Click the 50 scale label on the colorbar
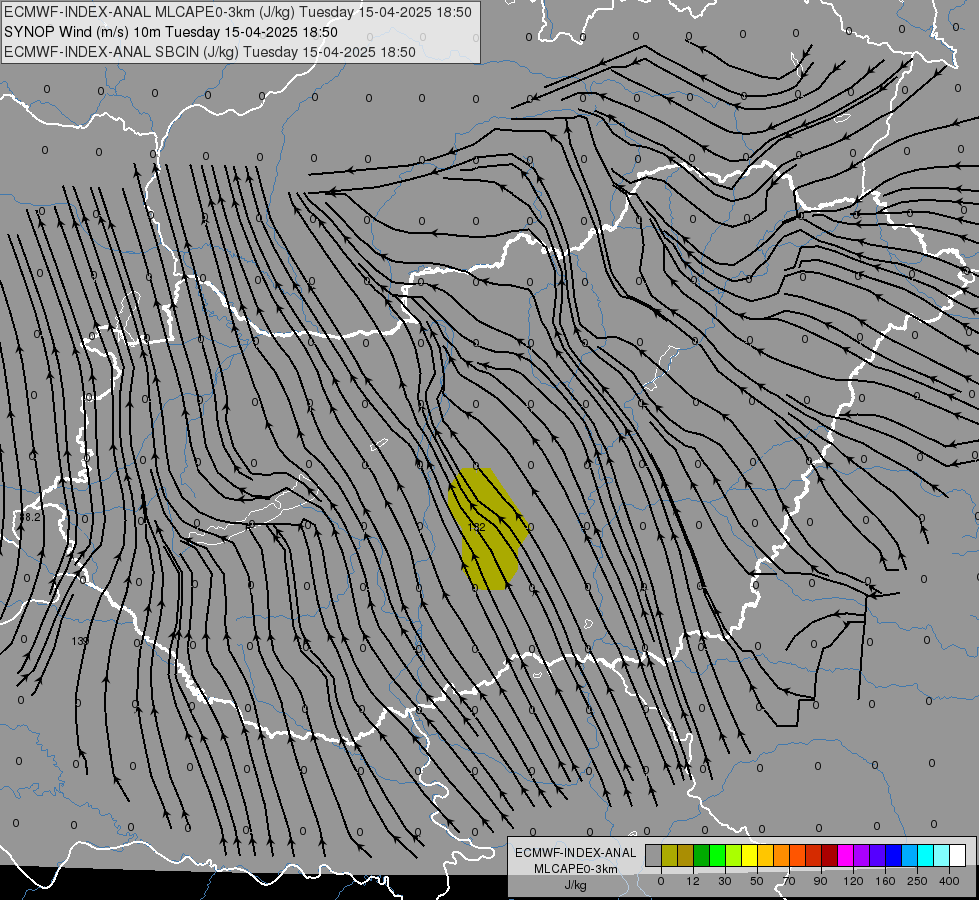The height and width of the screenshot is (900, 979). pos(757,881)
